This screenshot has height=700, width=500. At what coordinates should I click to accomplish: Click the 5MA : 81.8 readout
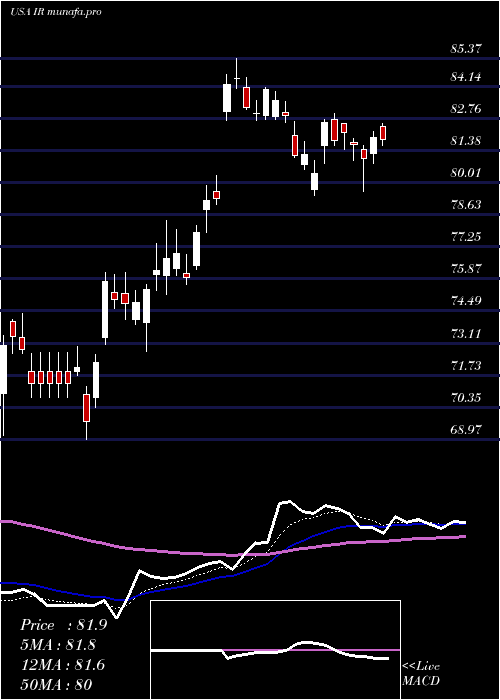pos(58,645)
